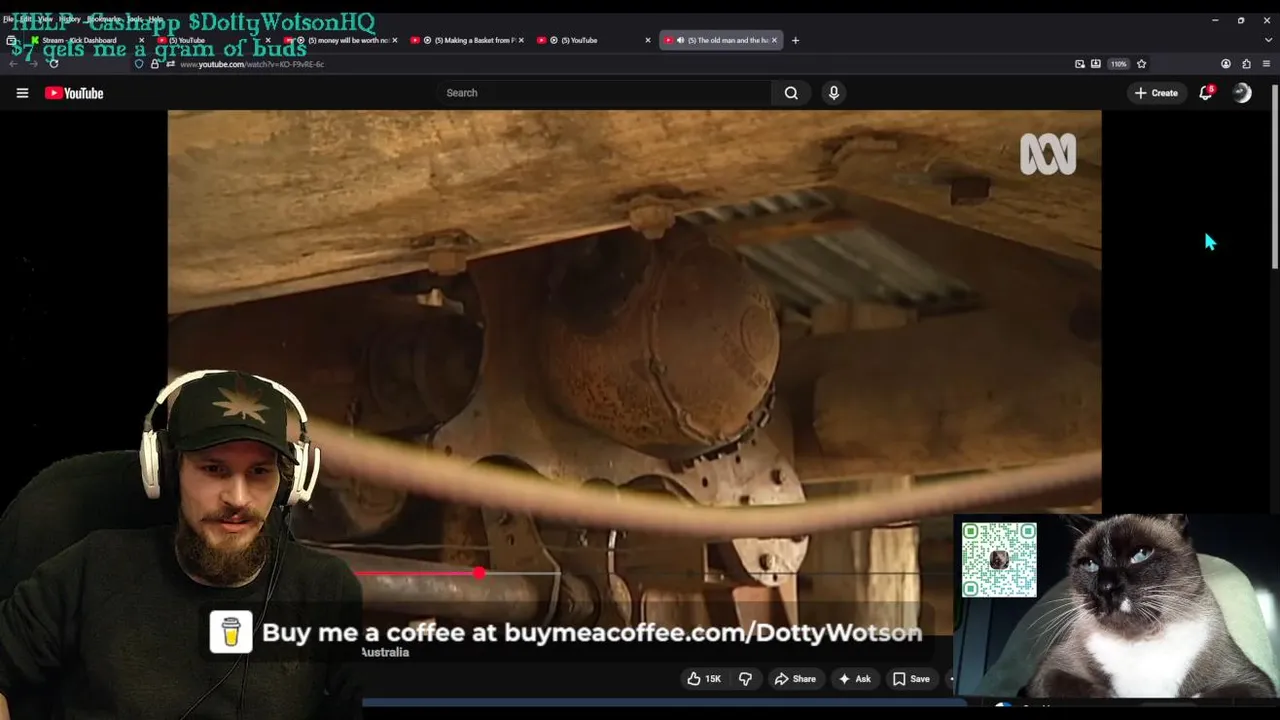The height and width of the screenshot is (720, 1280).
Task: Open the tracking protection shield icon
Action: coord(139,64)
